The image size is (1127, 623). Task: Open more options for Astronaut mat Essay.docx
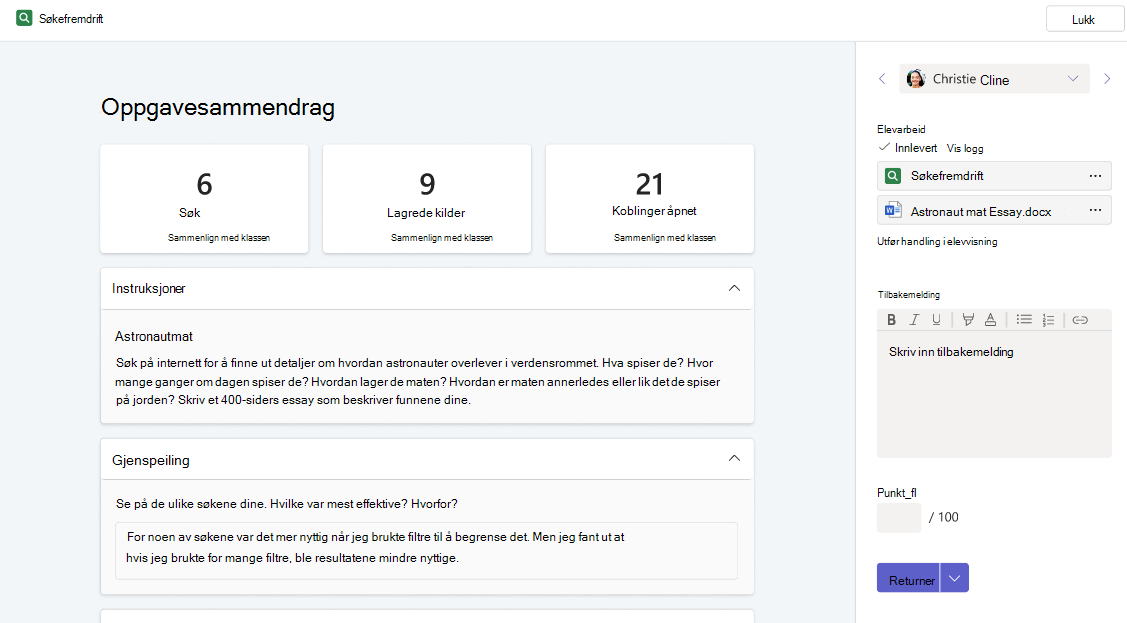point(1095,210)
